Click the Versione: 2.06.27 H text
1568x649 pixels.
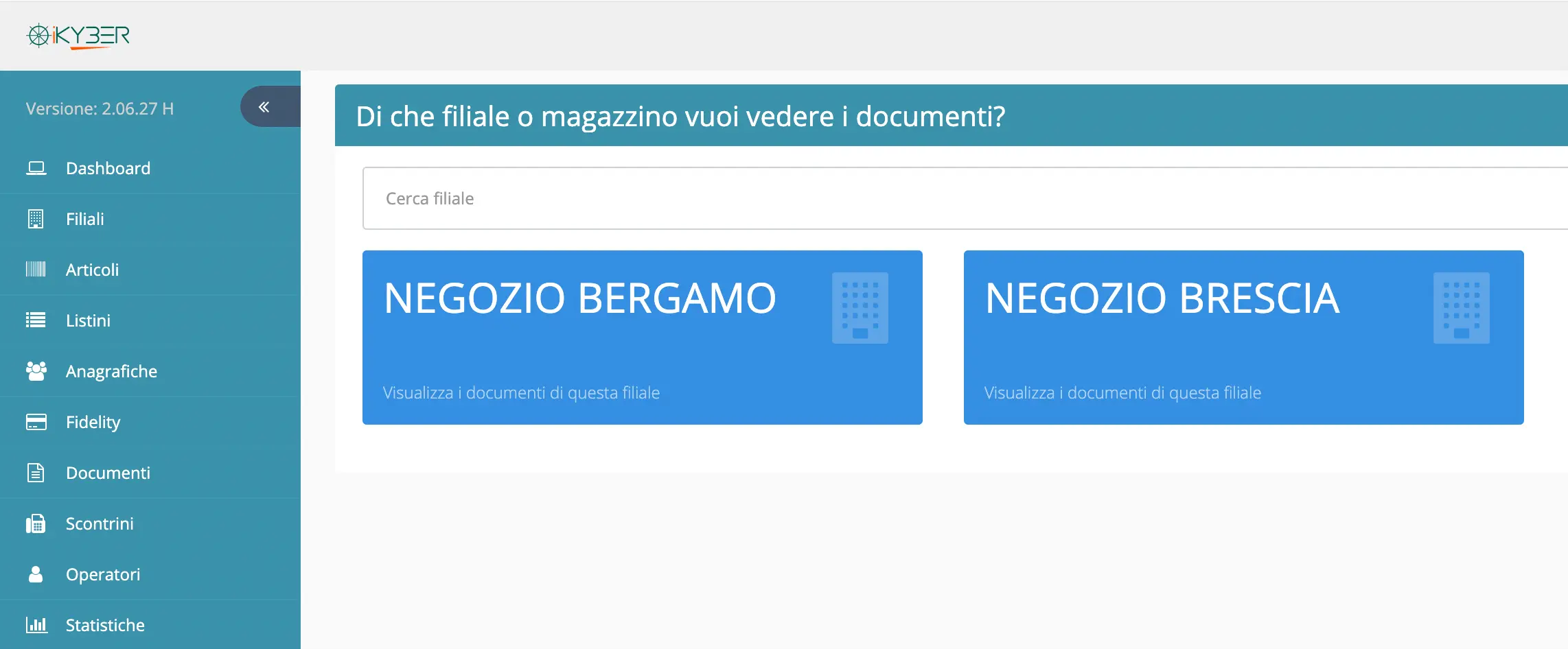[x=100, y=108]
